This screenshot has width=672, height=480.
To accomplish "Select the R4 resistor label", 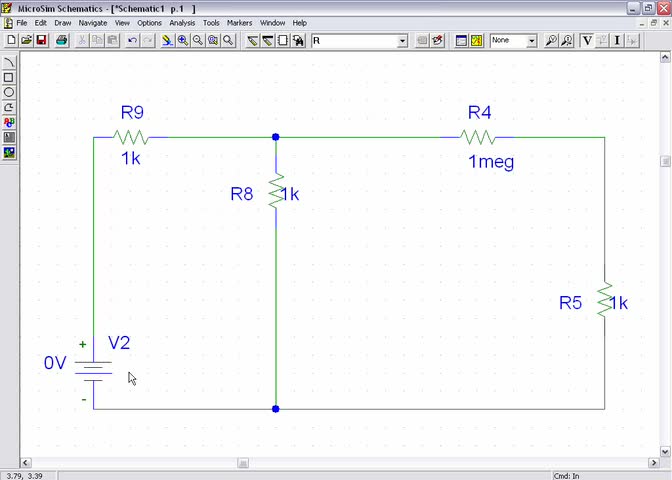I will pyautogui.click(x=480, y=112).
